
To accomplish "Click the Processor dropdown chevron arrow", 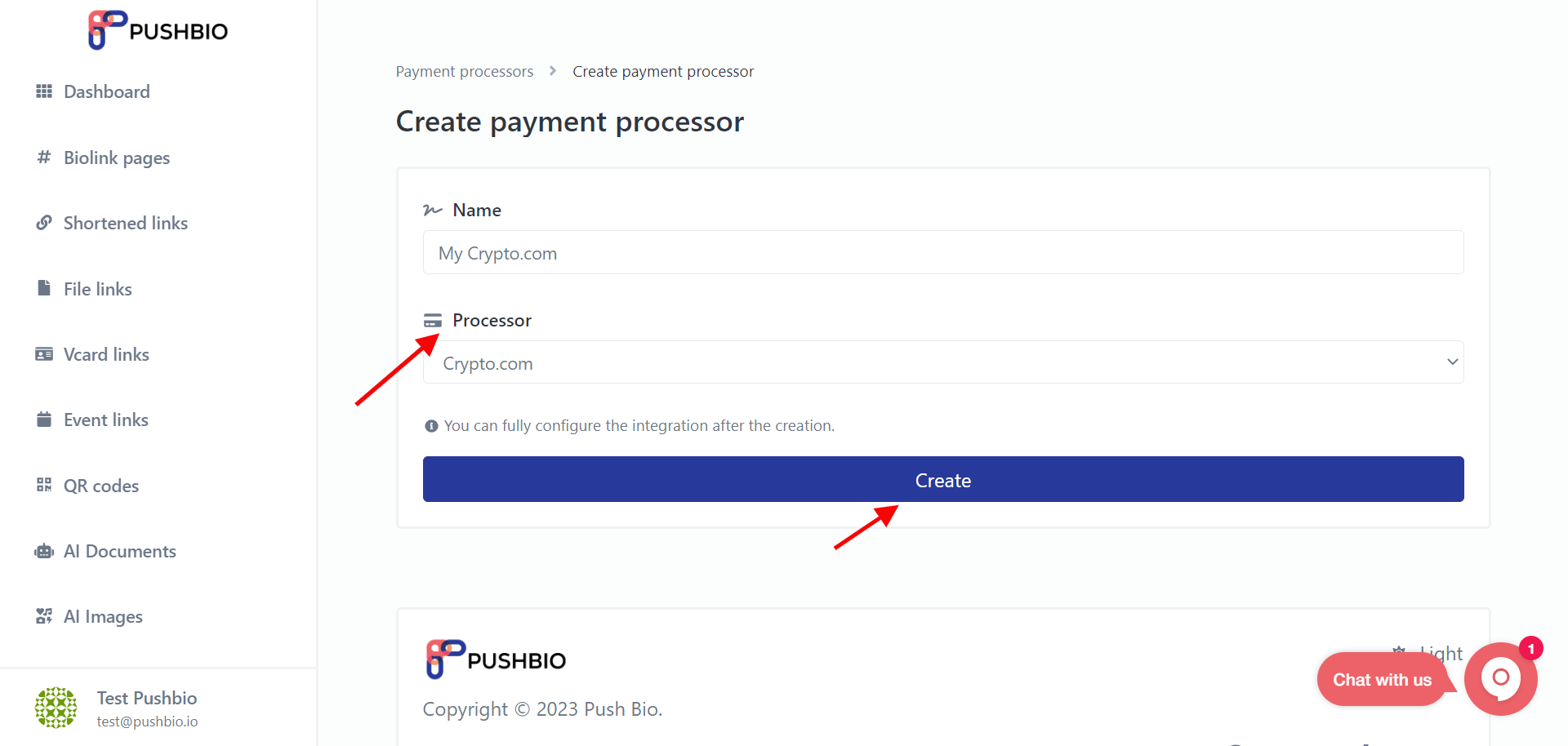I will [1452, 362].
